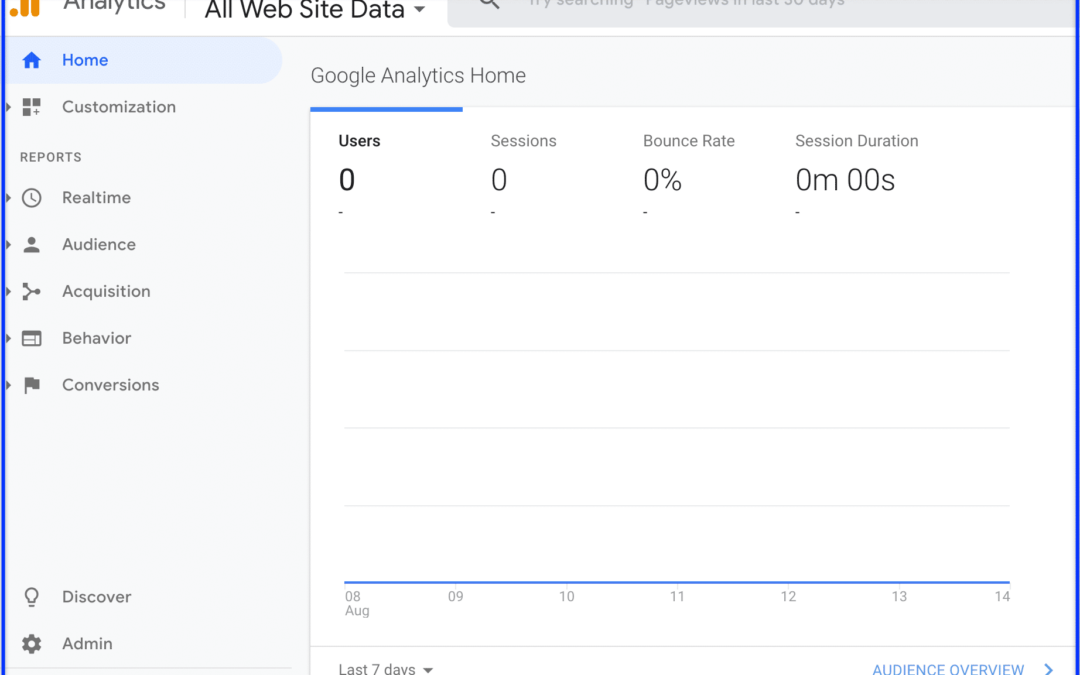The width and height of the screenshot is (1080, 675).
Task: Click the Audience Overview chevron arrow
Action: click(1049, 669)
